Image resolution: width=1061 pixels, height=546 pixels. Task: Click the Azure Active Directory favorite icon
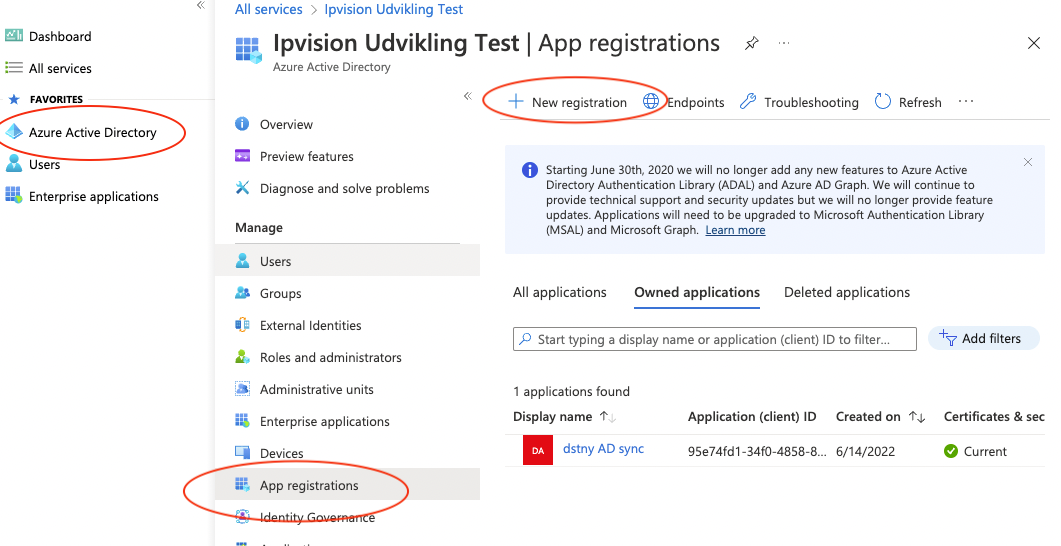[x=14, y=133]
